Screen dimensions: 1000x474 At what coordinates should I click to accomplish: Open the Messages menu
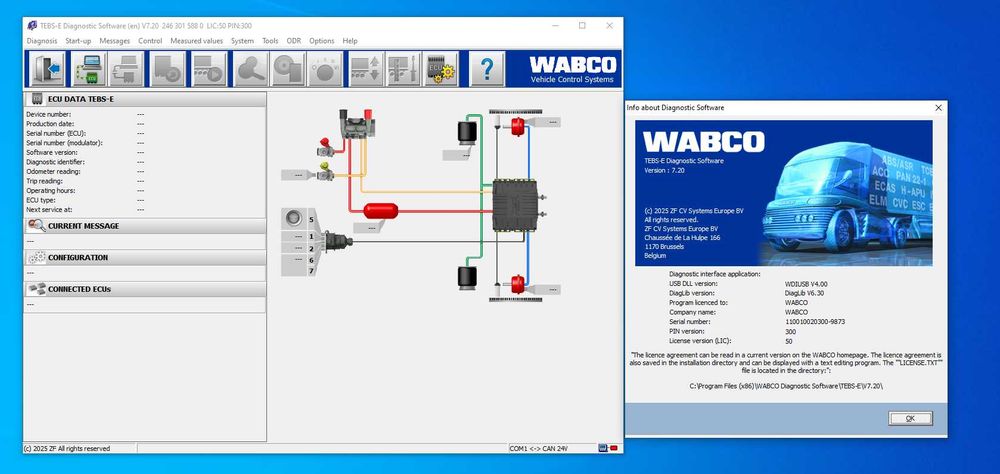115,41
